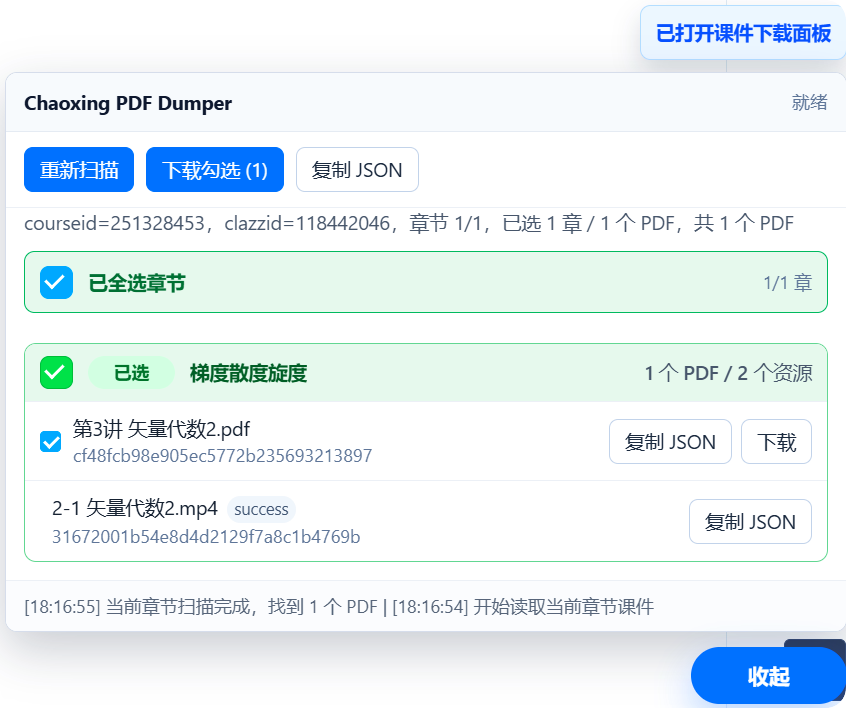Click the 就绪 status label
The width and height of the screenshot is (846, 708).
point(809,102)
